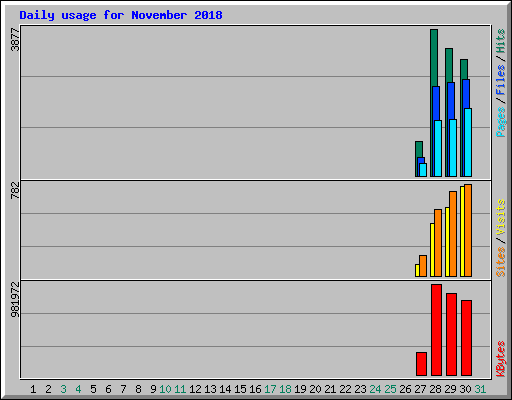This screenshot has width=512, height=400.
Task: Click the red KBytes bar for day 30
Action: pyautogui.click(x=466, y=338)
